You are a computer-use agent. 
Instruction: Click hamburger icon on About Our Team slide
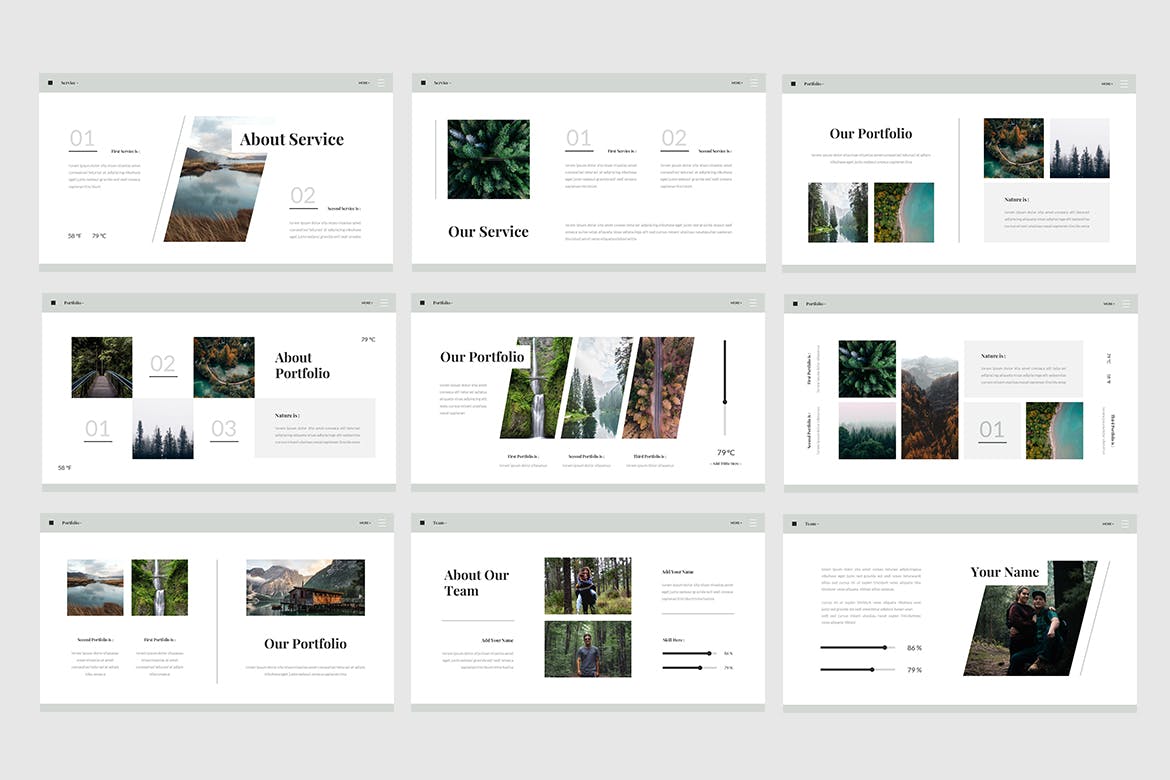click(x=753, y=523)
